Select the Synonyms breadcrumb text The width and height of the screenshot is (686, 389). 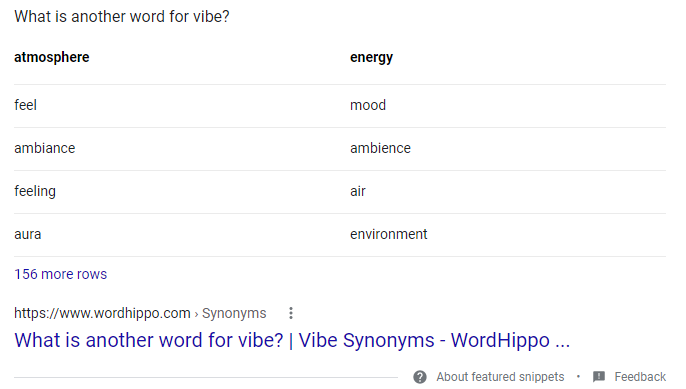(234, 313)
